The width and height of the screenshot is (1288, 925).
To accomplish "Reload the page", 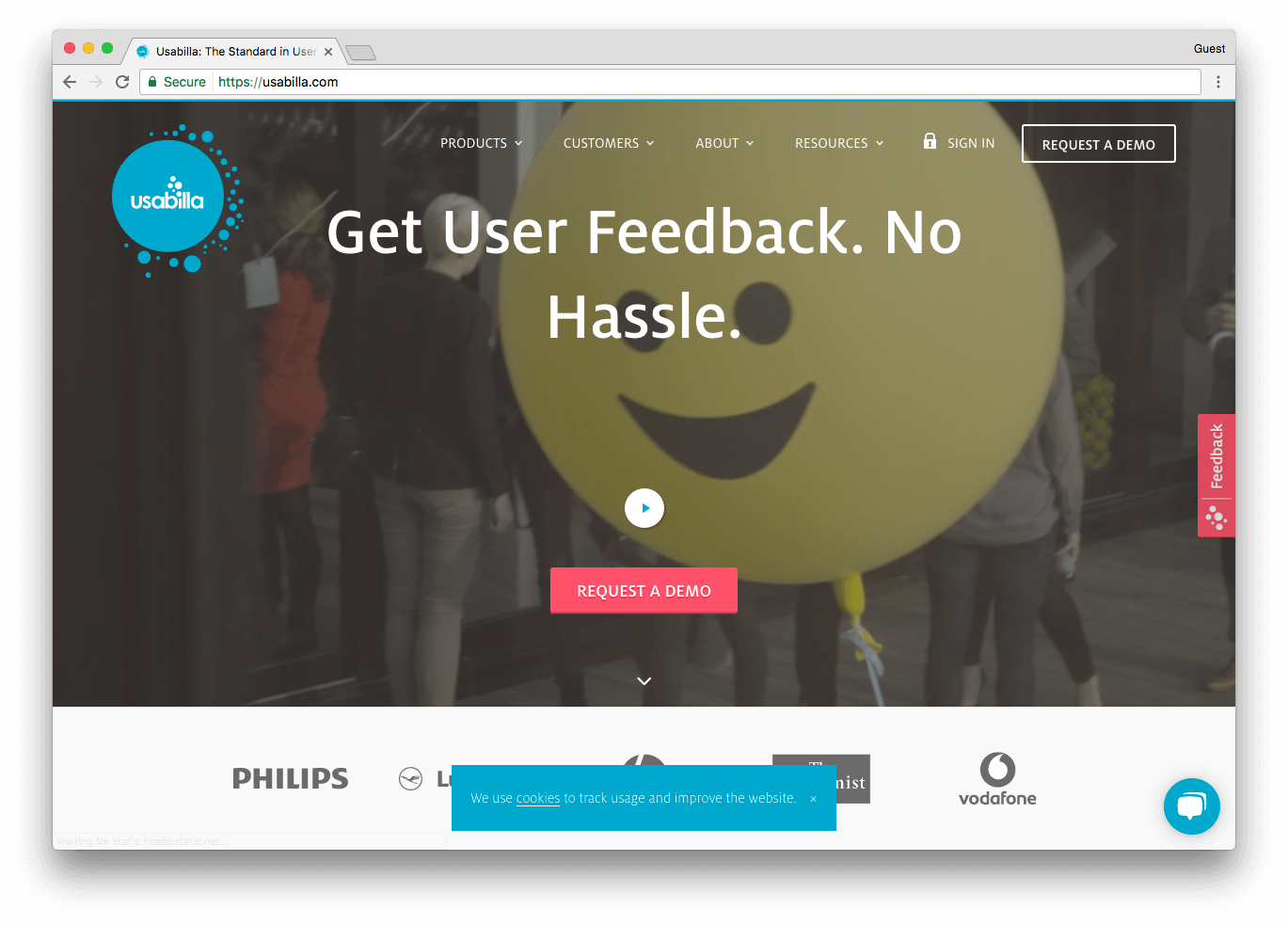I will [x=122, y=82].
